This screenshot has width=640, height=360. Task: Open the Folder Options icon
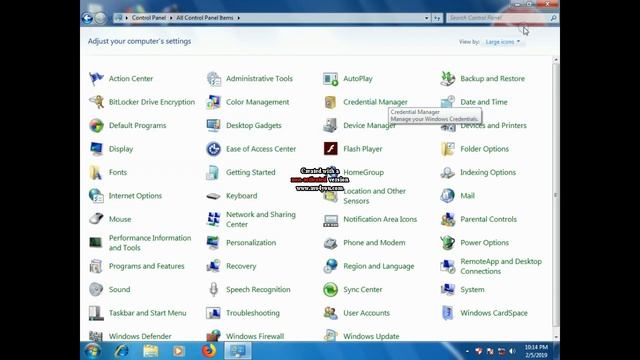pos(448,149)
